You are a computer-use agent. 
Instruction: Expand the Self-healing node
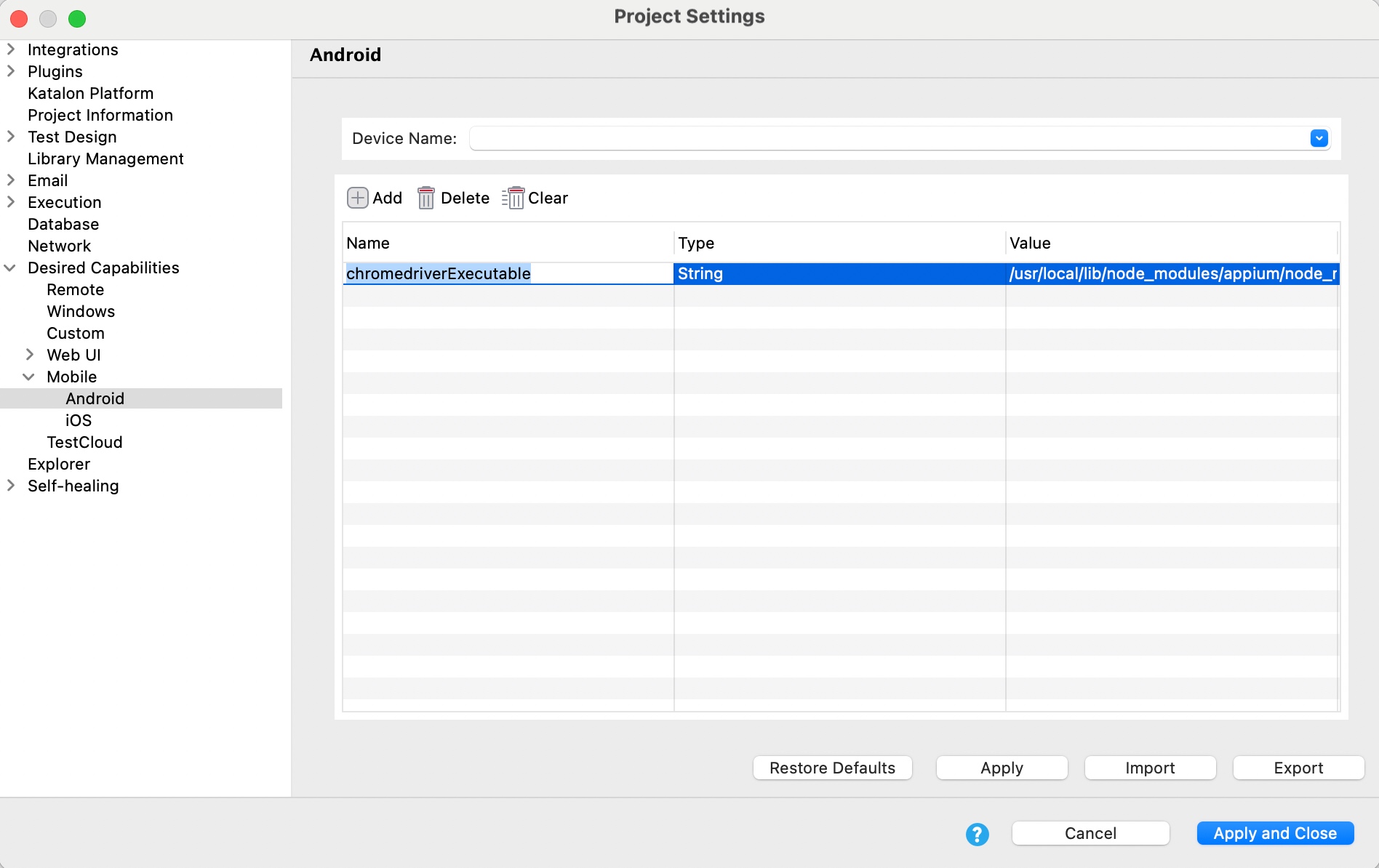coord(11,486)
